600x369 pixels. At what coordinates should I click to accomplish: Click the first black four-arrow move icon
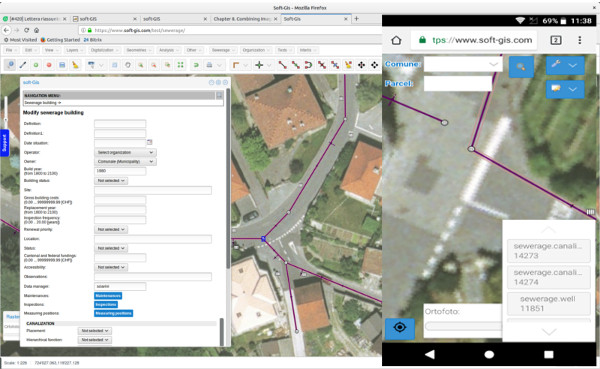pyautogui.click(x=361, y=65)
